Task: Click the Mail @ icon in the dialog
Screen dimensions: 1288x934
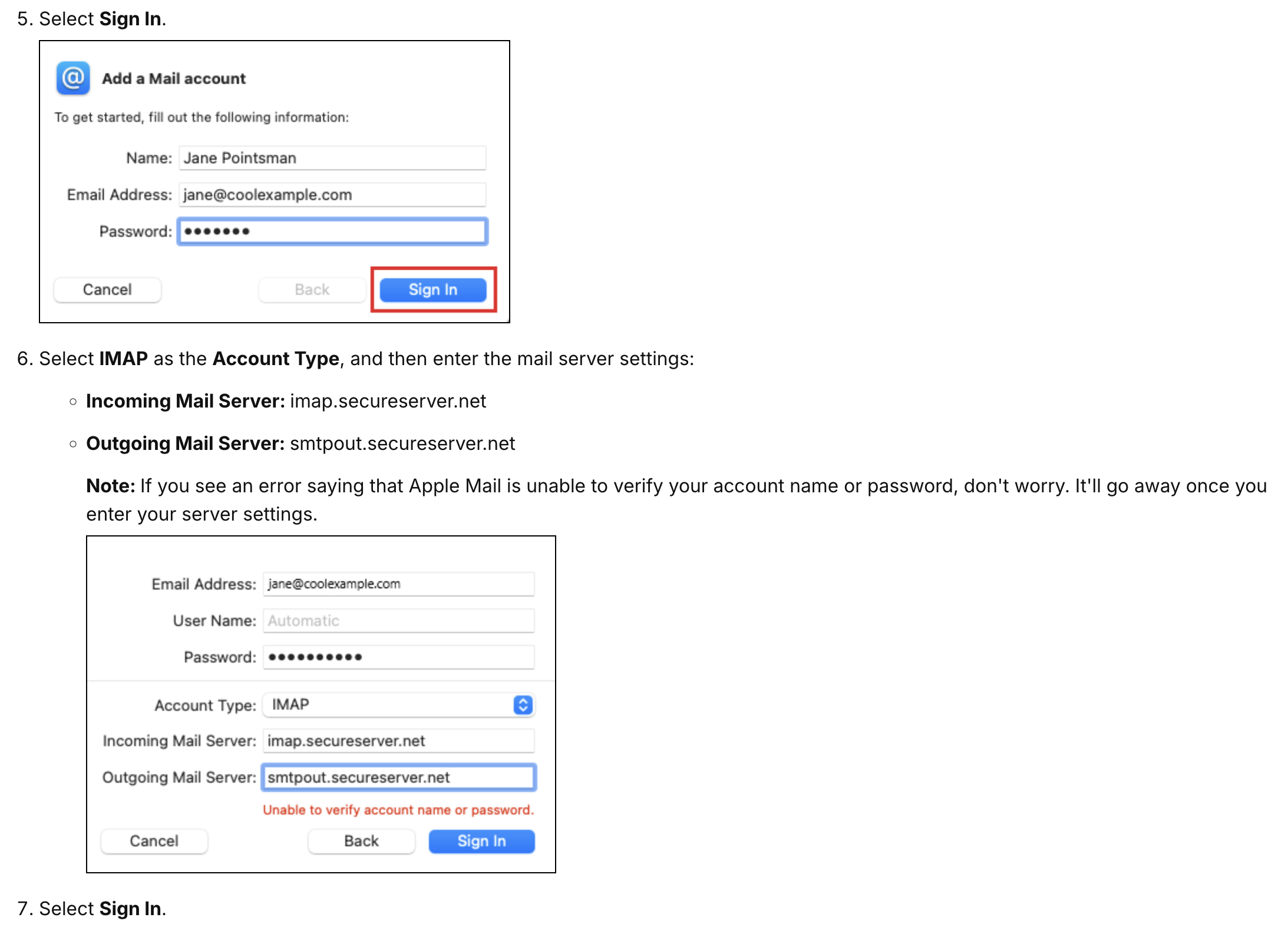Action: click(73, 78)
